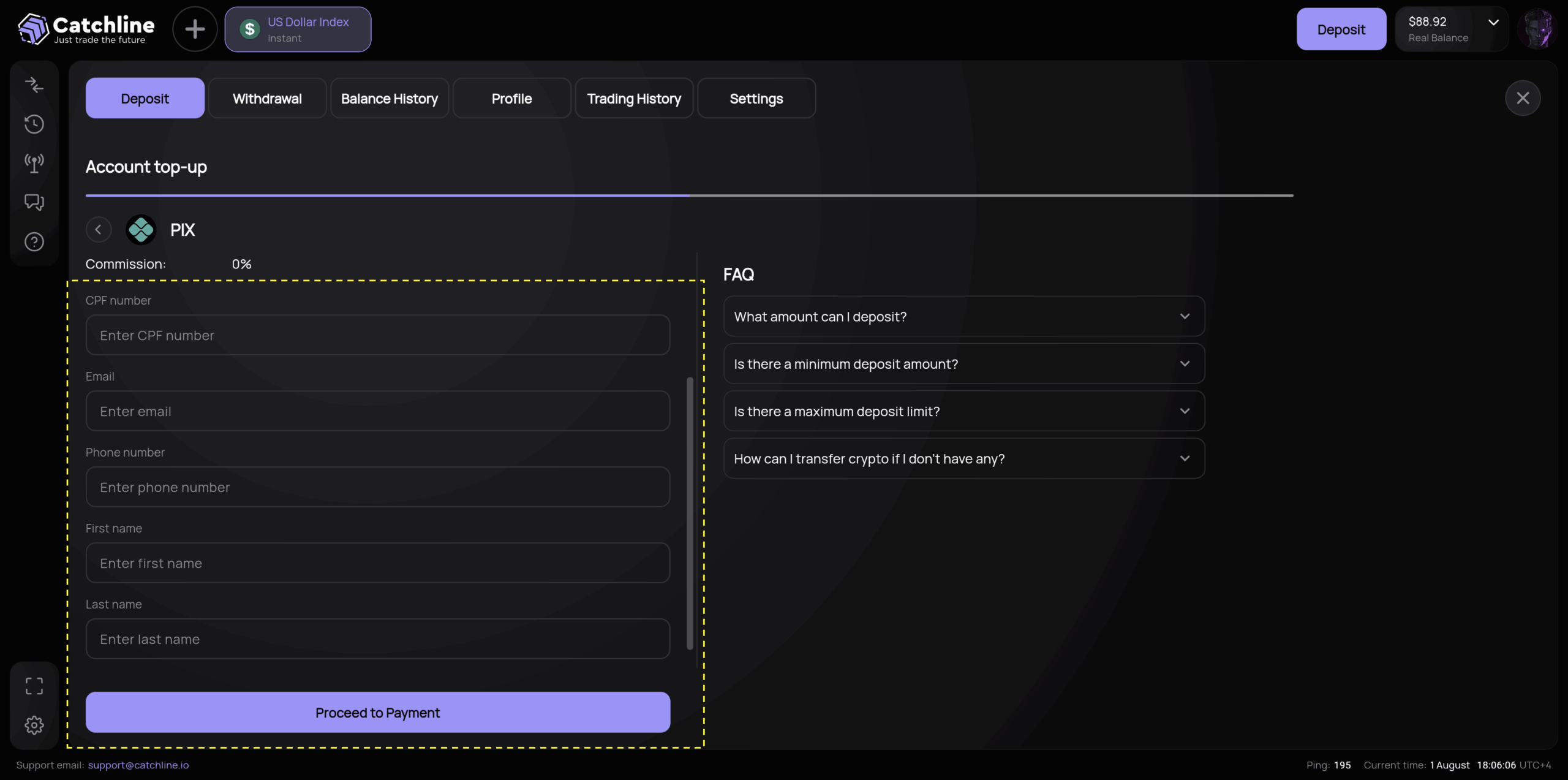Focus the Last name field
This screenshot has width=1568, height=780.
tap(378, 639)
